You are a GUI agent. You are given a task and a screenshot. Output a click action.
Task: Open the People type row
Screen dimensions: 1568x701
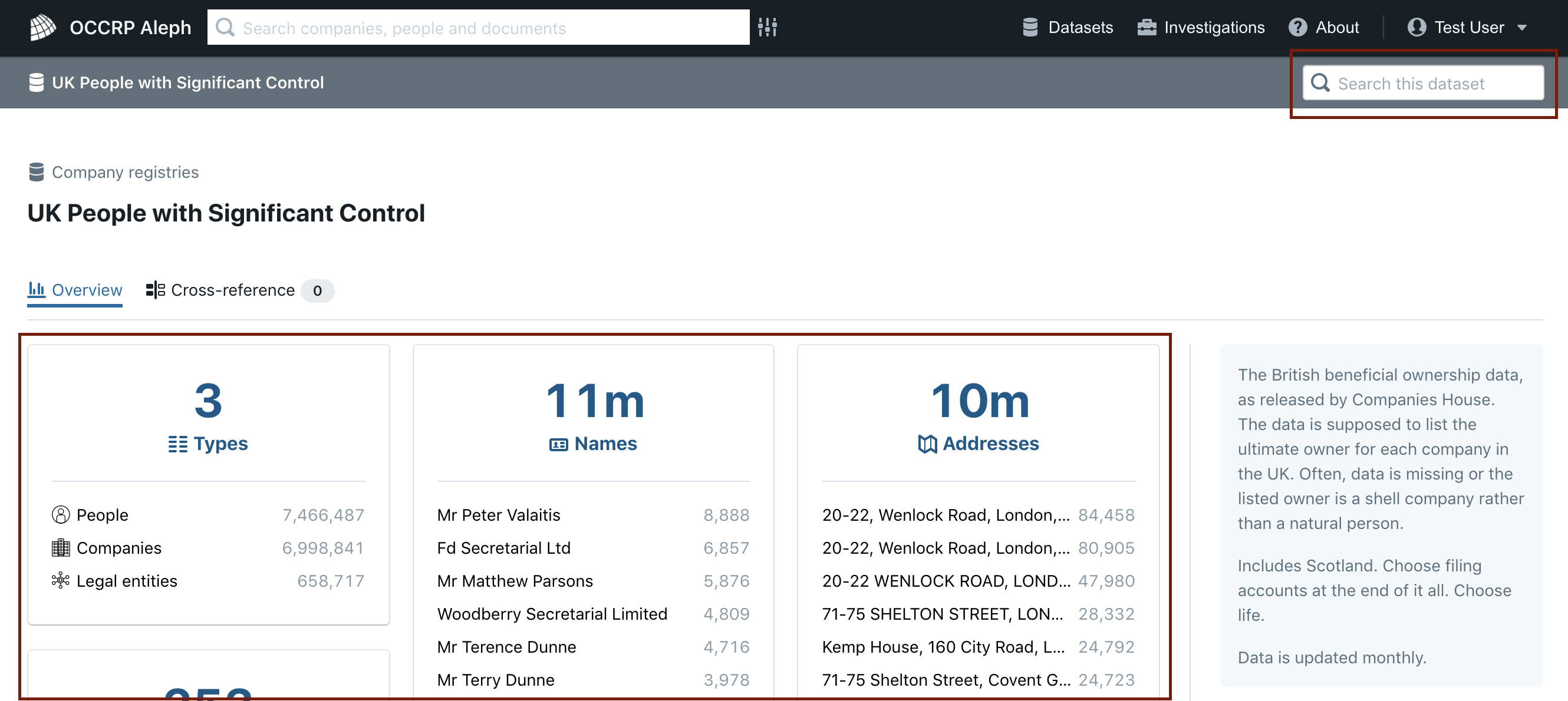tap(208, 515)
